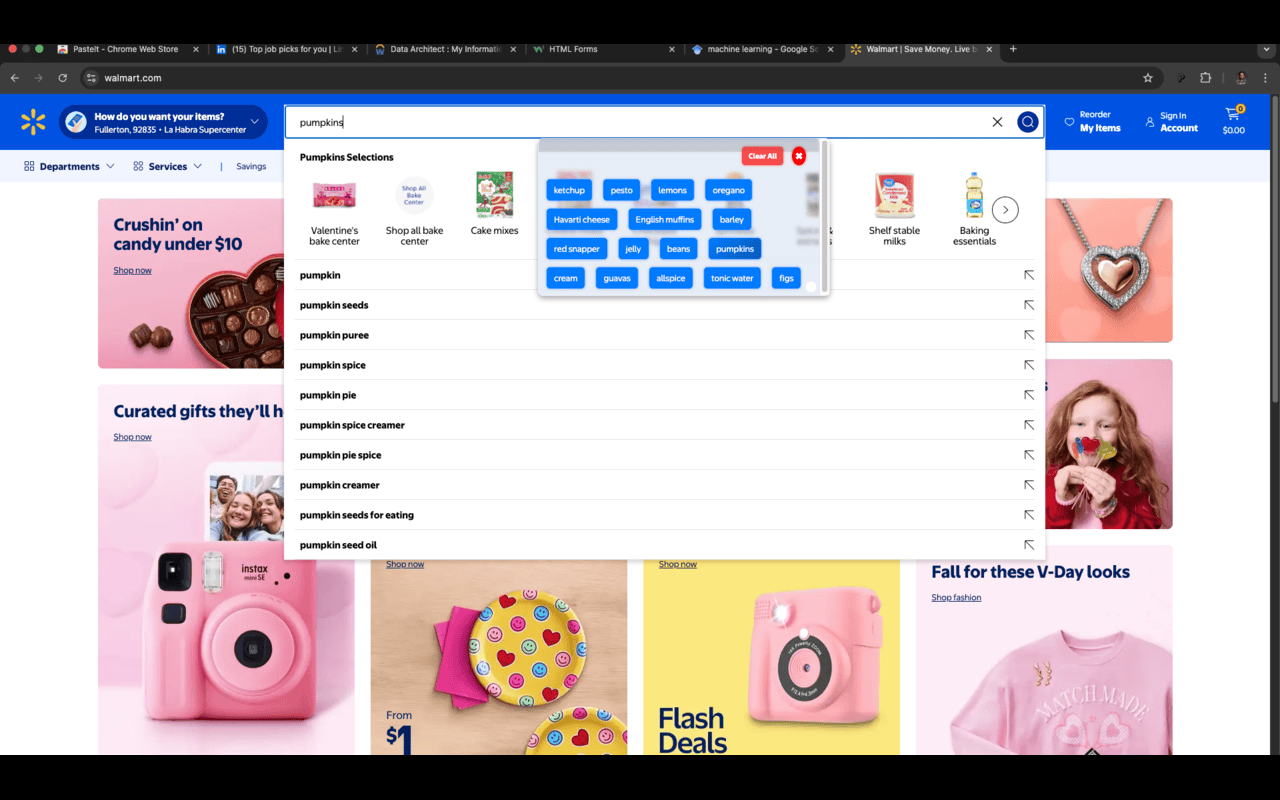
Task: Expand the Departments dropdown
Action: pos(69,166)
